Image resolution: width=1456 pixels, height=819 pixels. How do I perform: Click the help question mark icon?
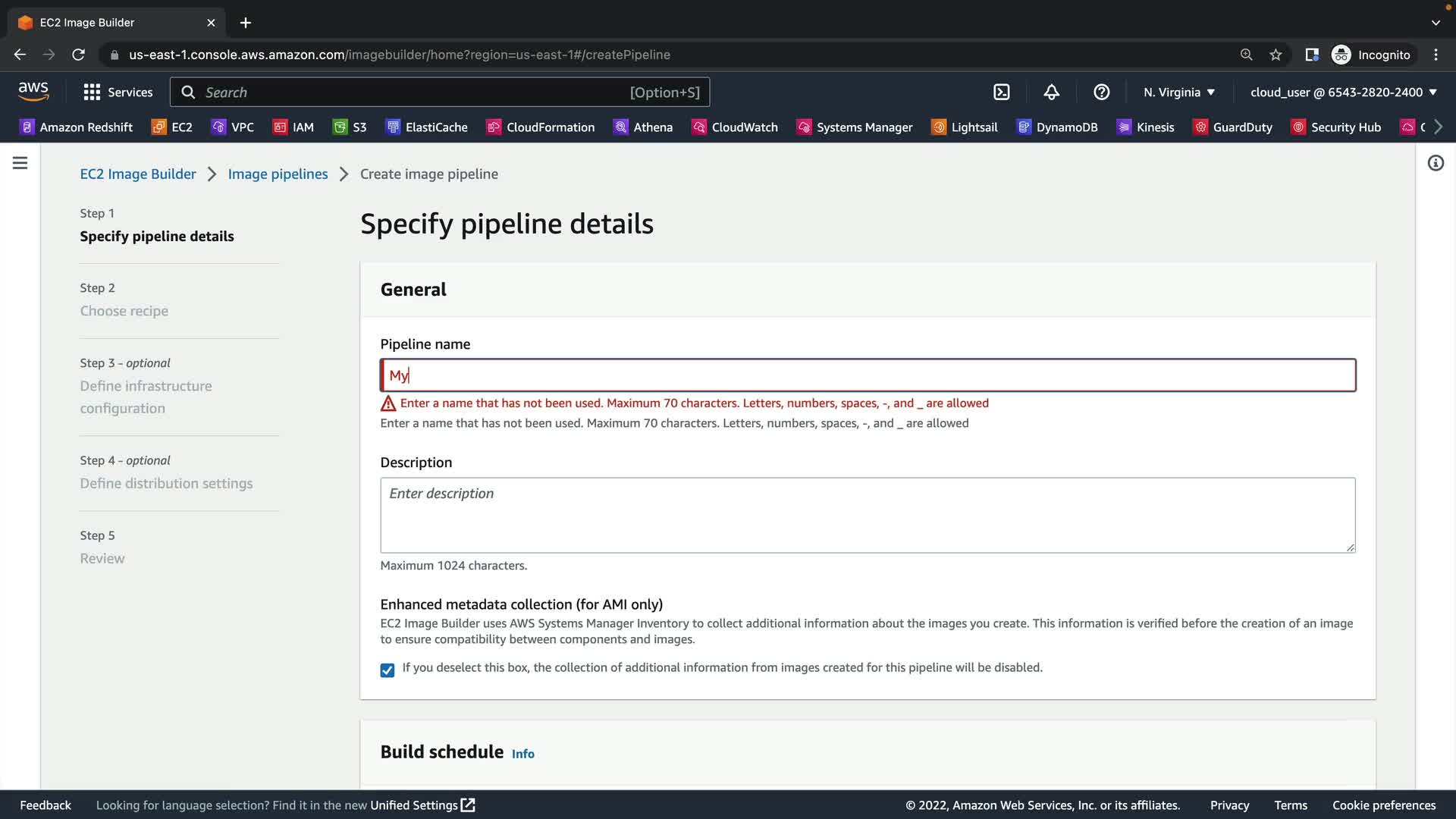(1101, 92)
